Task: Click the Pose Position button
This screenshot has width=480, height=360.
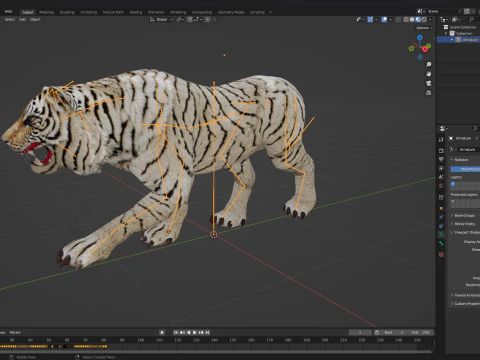Action: [x=465, y=169]
